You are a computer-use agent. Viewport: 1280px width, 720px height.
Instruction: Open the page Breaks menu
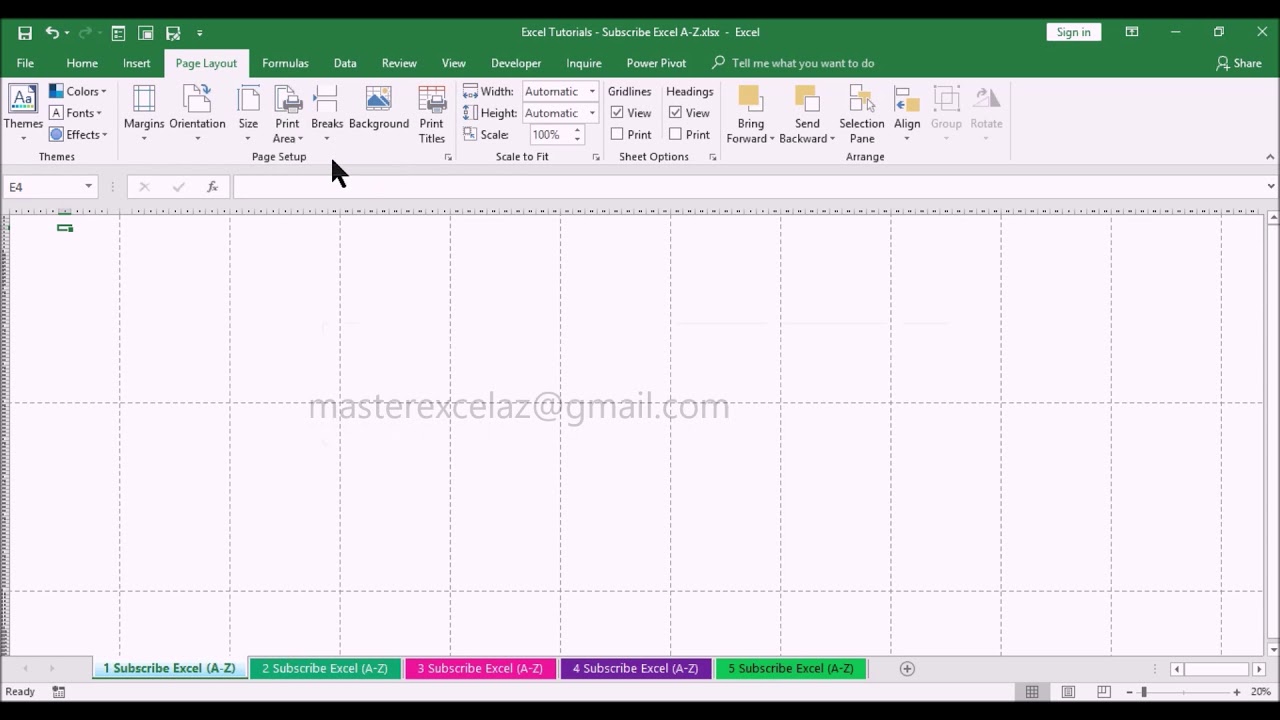point(327,112)
